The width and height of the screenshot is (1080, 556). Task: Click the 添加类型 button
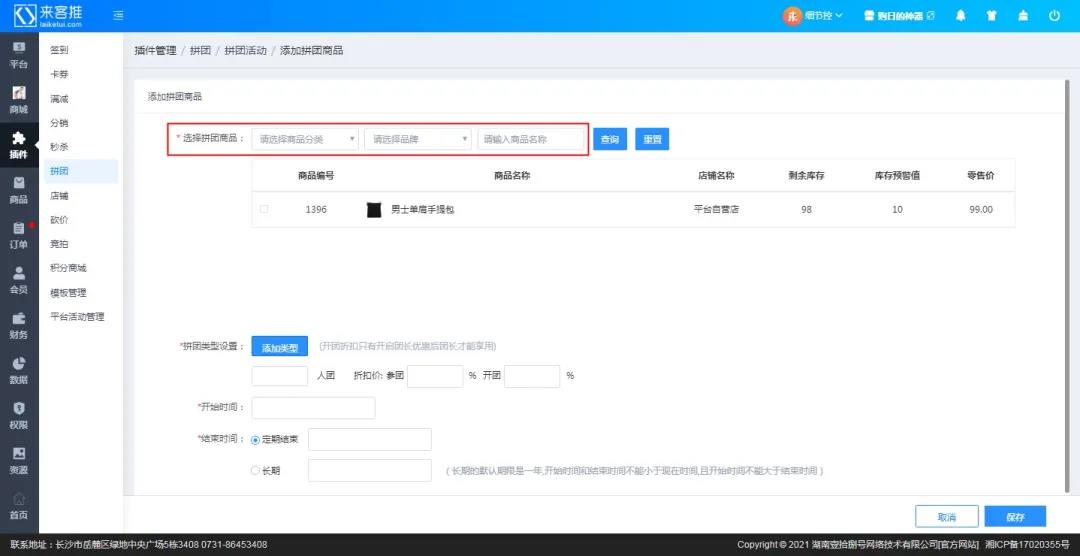click(280, 347)
